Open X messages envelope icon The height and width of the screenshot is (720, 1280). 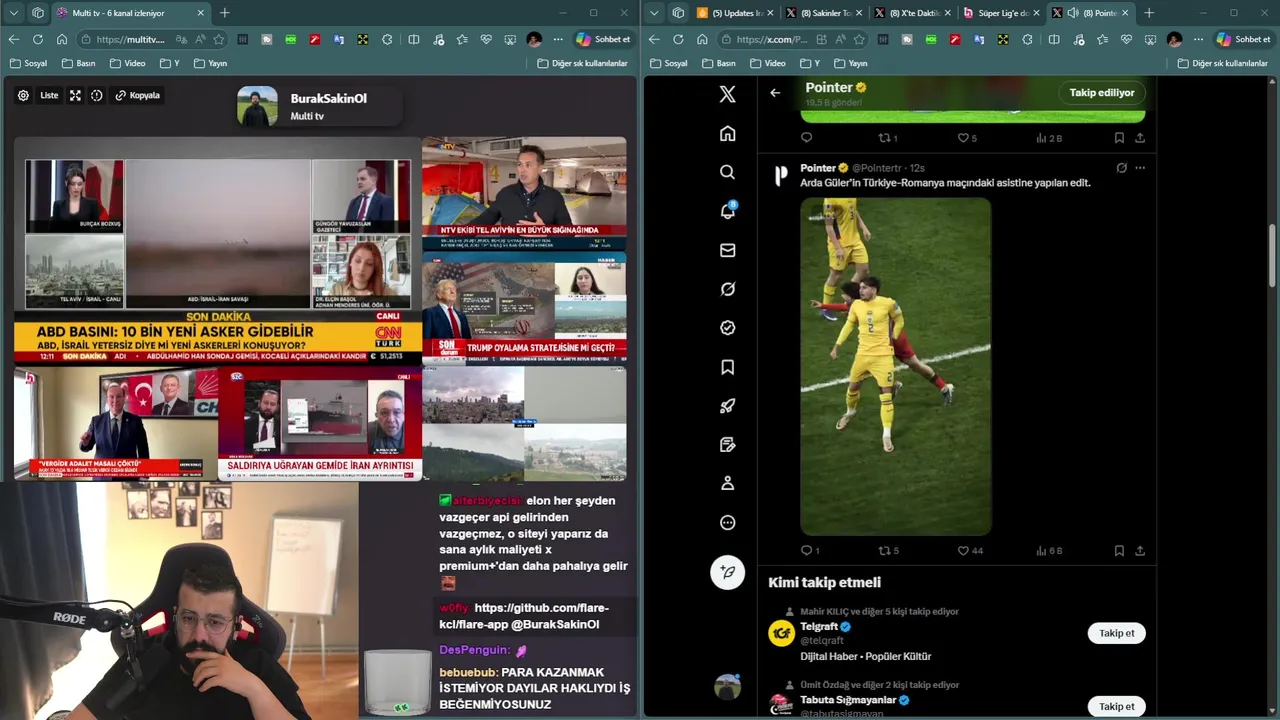[x=727, y=250]
